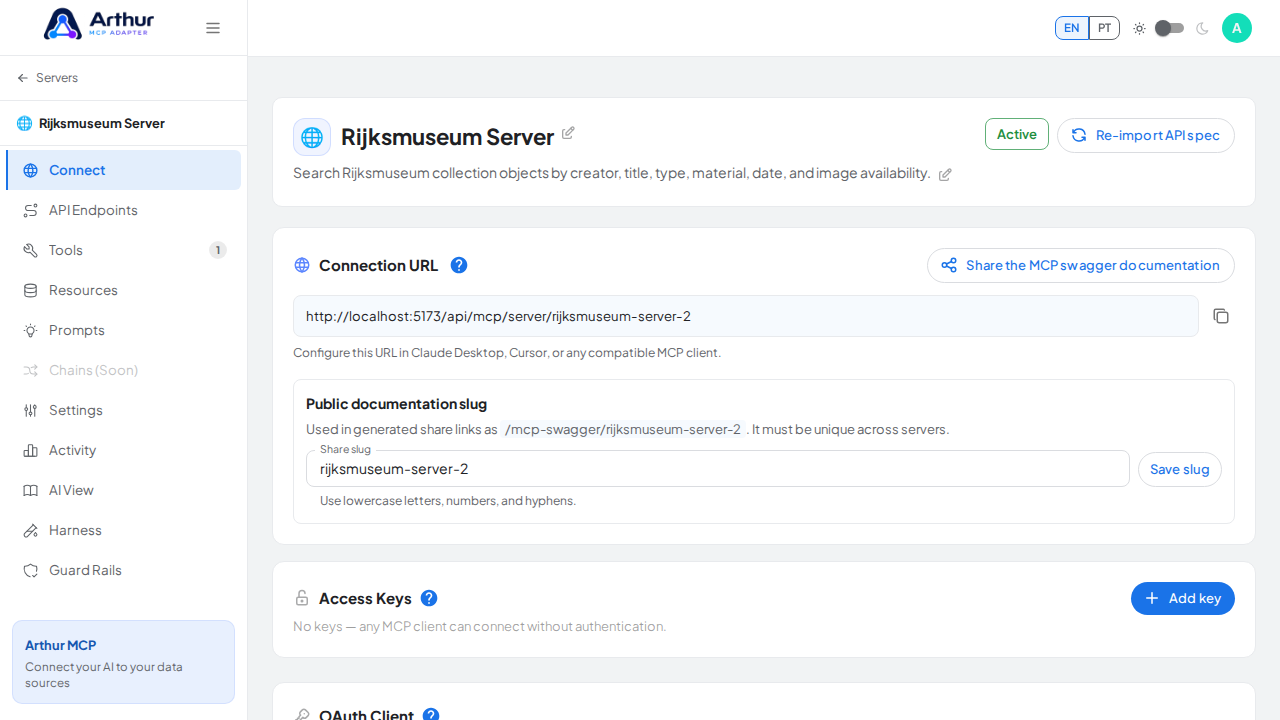Image resolution: width=1280 pixels, height=720 pixels.
Task: Open Guard Rails in sidebar
Action: coord(123,570)
